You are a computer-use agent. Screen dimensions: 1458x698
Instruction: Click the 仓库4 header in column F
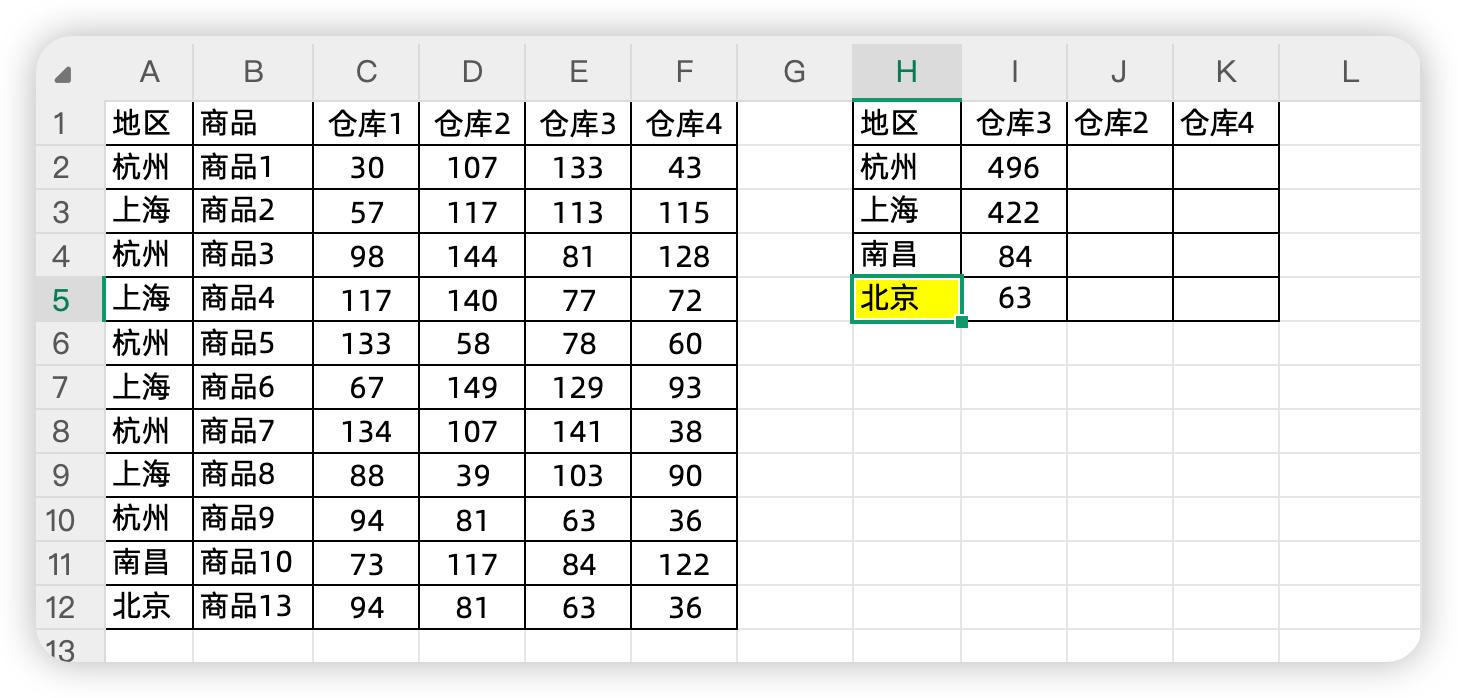click(x=684, y=124)
